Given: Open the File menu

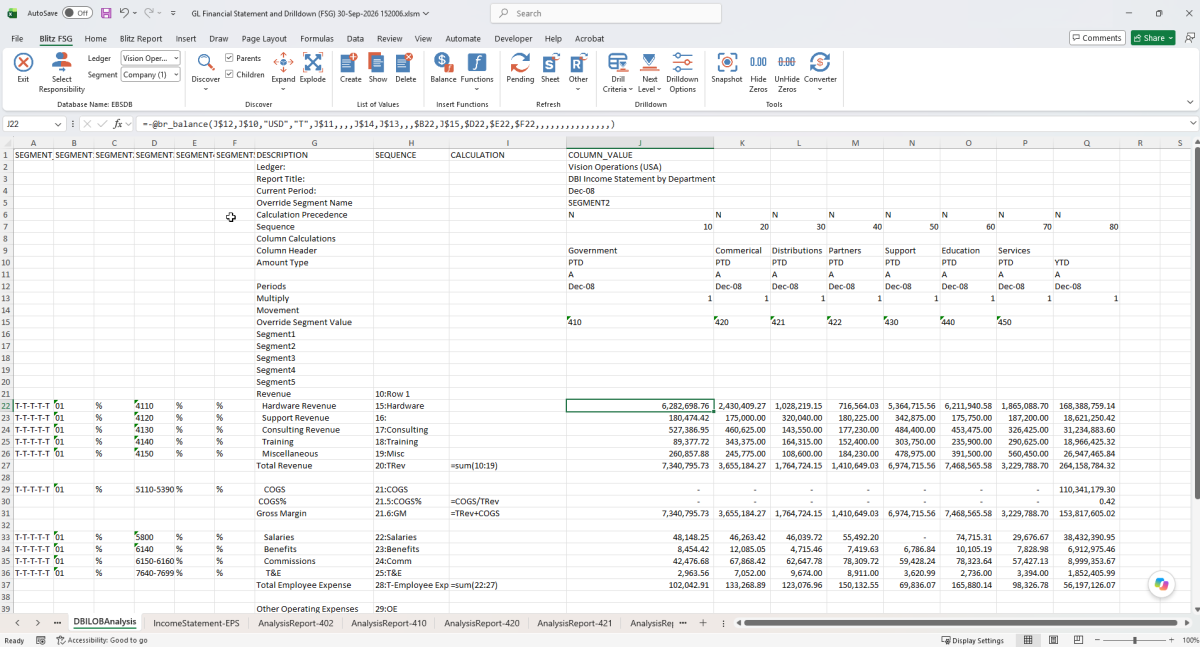Looking at the screenshot, I should (18, 38).
